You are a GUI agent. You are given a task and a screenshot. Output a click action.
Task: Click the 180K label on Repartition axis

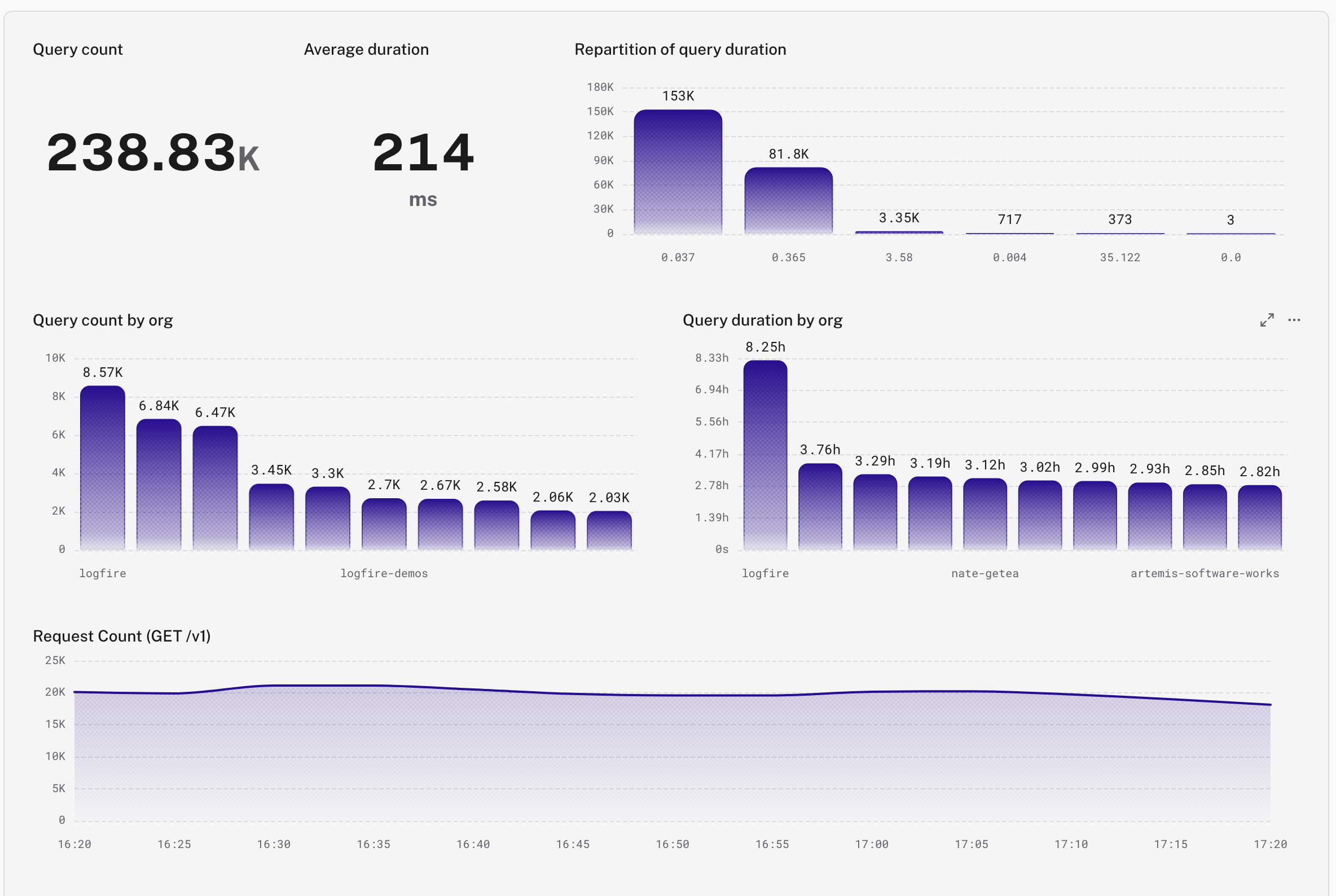[600, 87]
